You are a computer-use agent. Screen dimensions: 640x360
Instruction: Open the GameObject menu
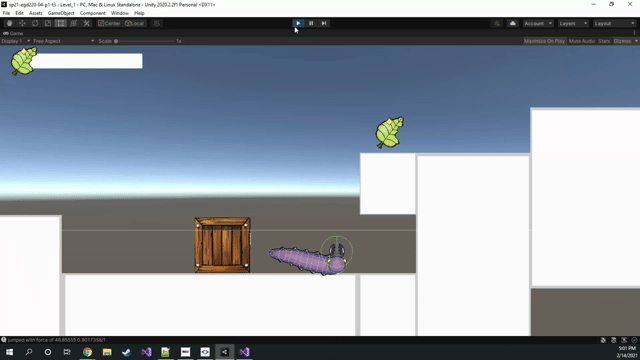61,13
